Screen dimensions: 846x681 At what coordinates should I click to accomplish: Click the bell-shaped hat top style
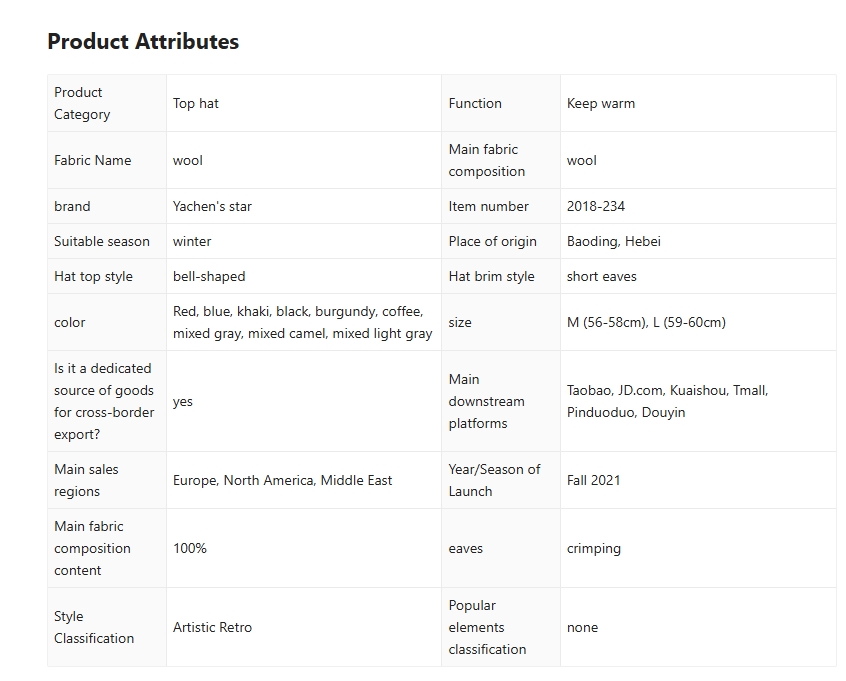209,276
